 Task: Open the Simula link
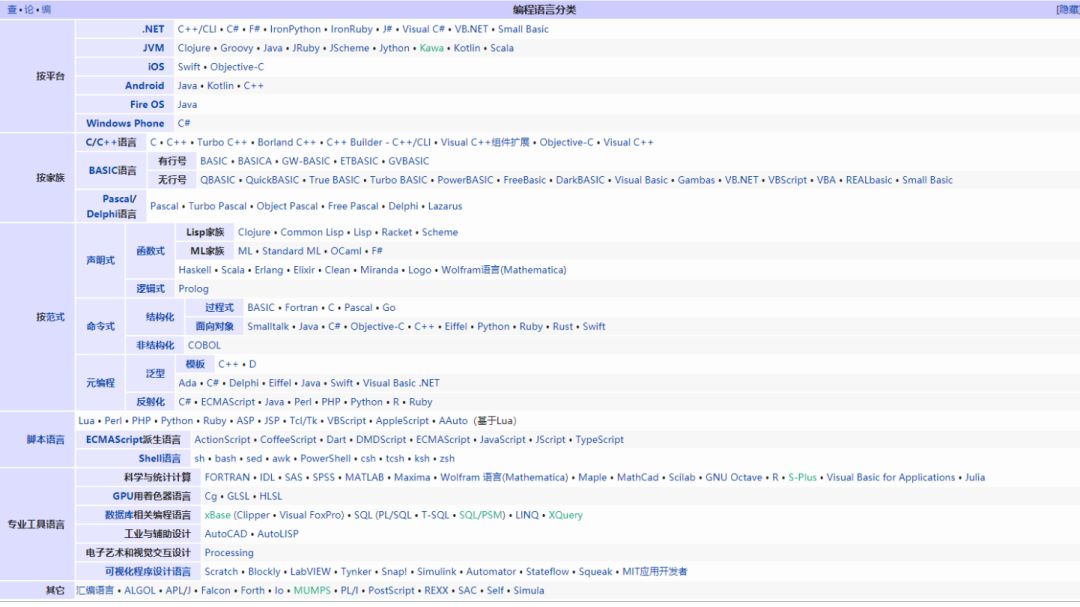tap(529, 590)
